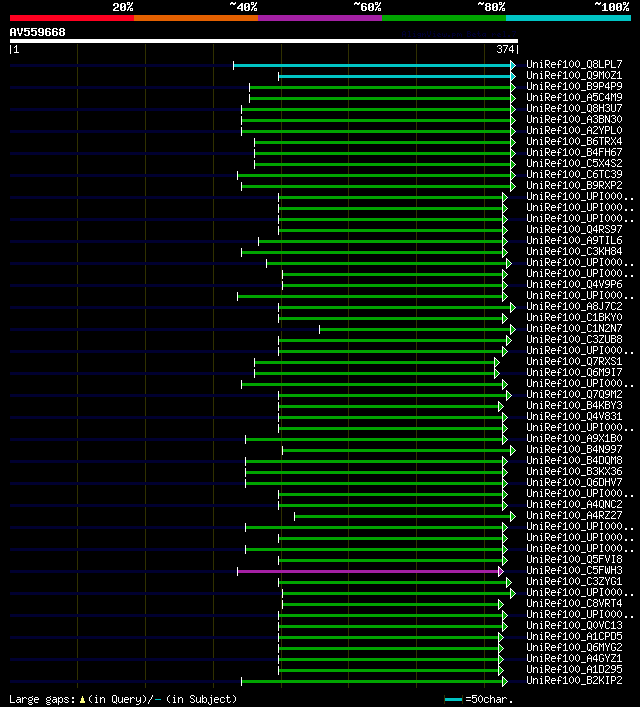Select hit UniRef100_Q8H3U7
Viewport: 640px width, 707px height.
(x=574, y=108)
